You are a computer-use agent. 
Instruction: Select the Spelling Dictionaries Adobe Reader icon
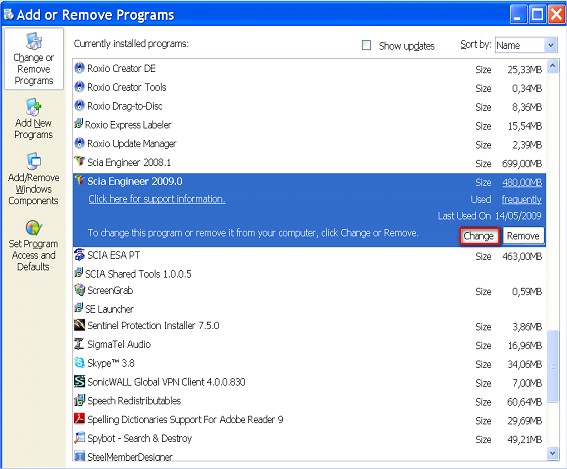click(x=79, y=419)
